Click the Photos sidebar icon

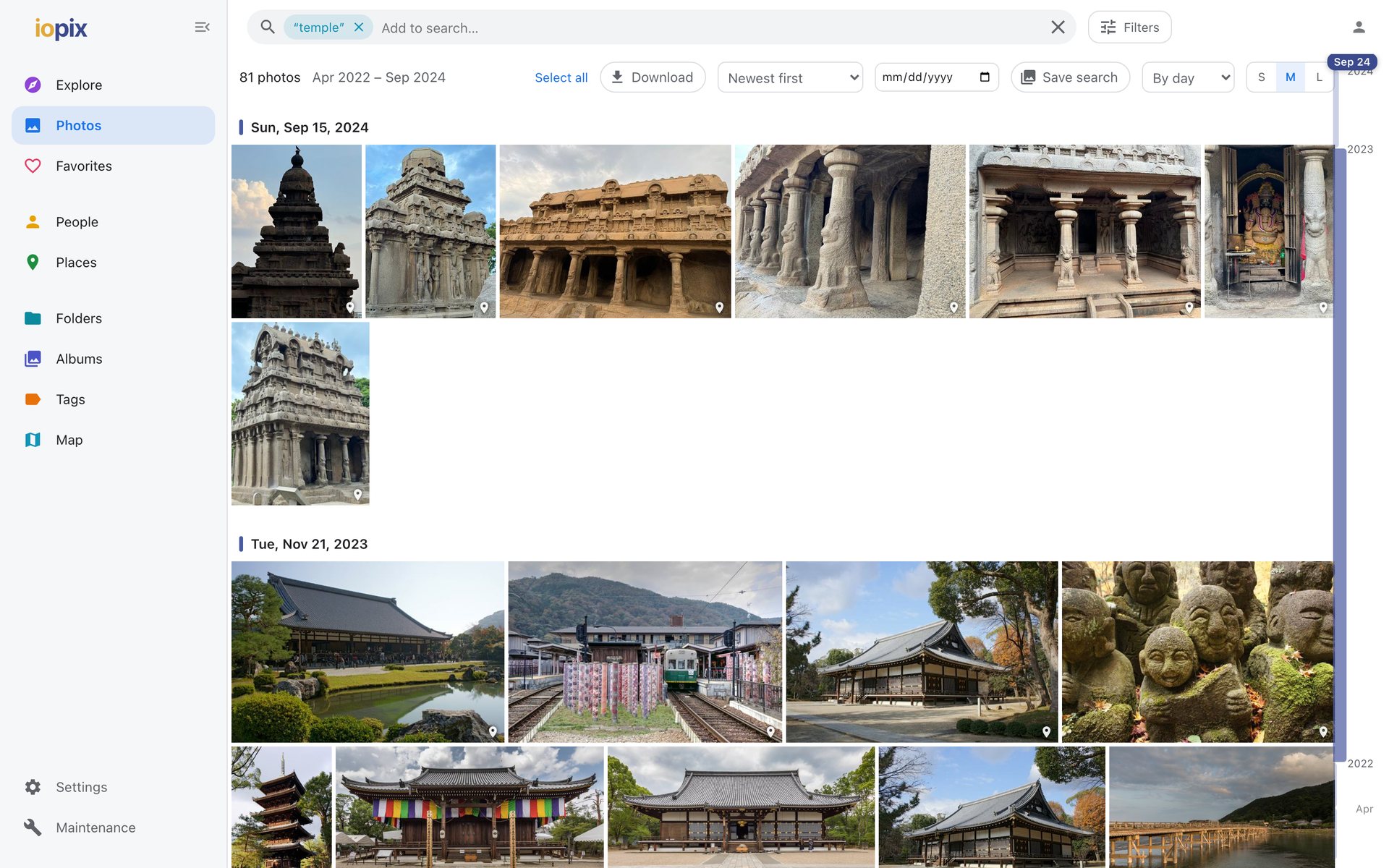click(x=33, y=125)
